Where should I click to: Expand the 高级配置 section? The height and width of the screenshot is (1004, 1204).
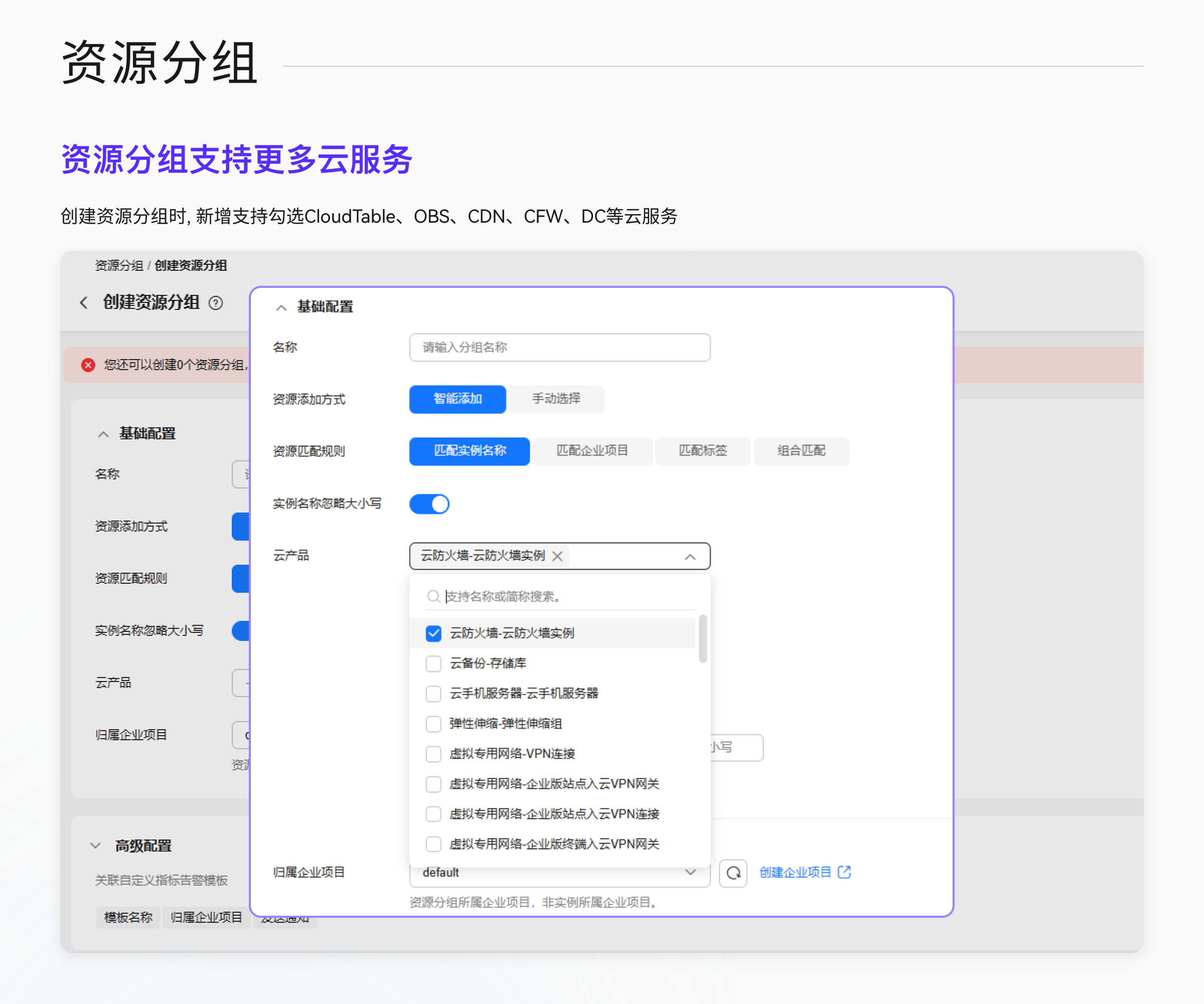coord(96,845)
